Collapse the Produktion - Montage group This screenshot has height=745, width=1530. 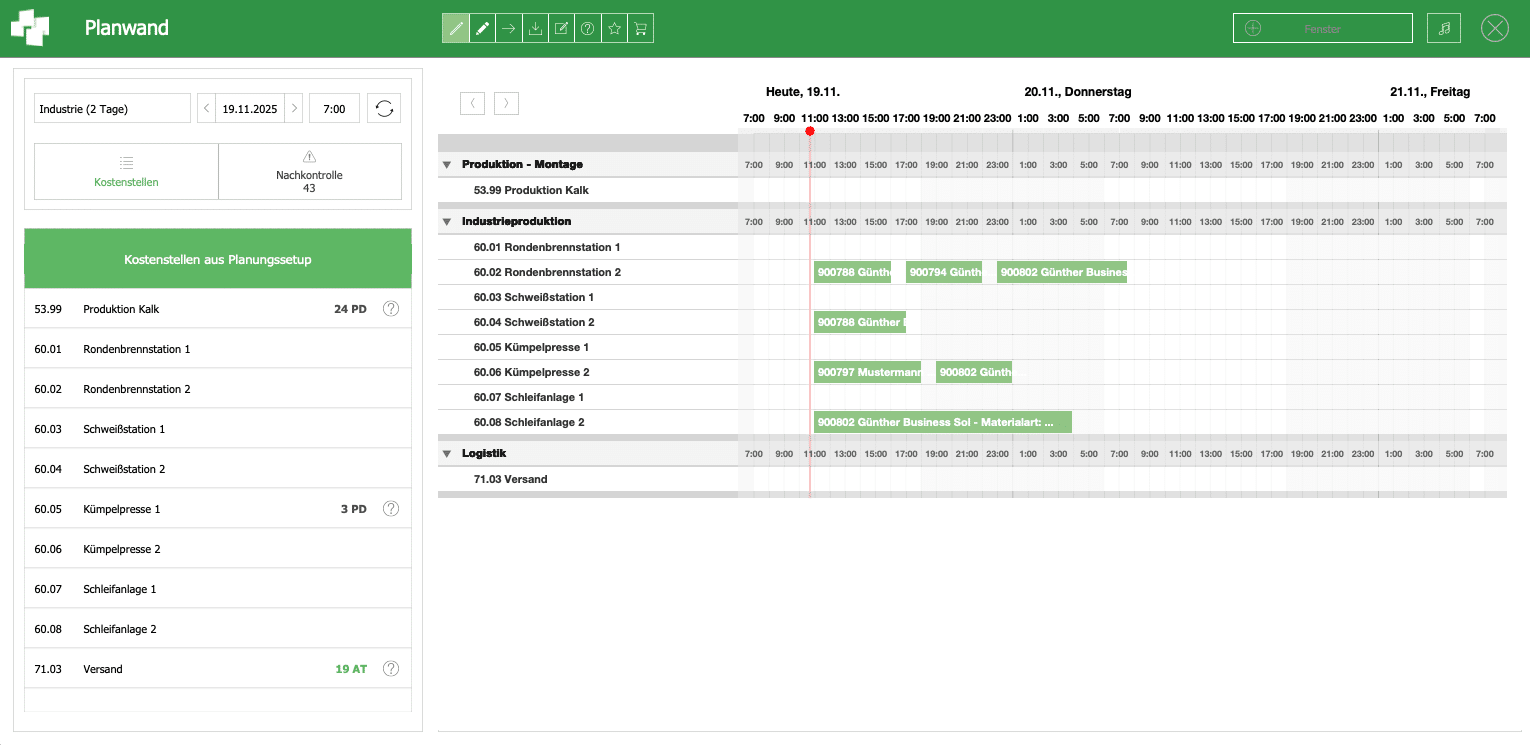pyautogui.click(x=447, y=165)
